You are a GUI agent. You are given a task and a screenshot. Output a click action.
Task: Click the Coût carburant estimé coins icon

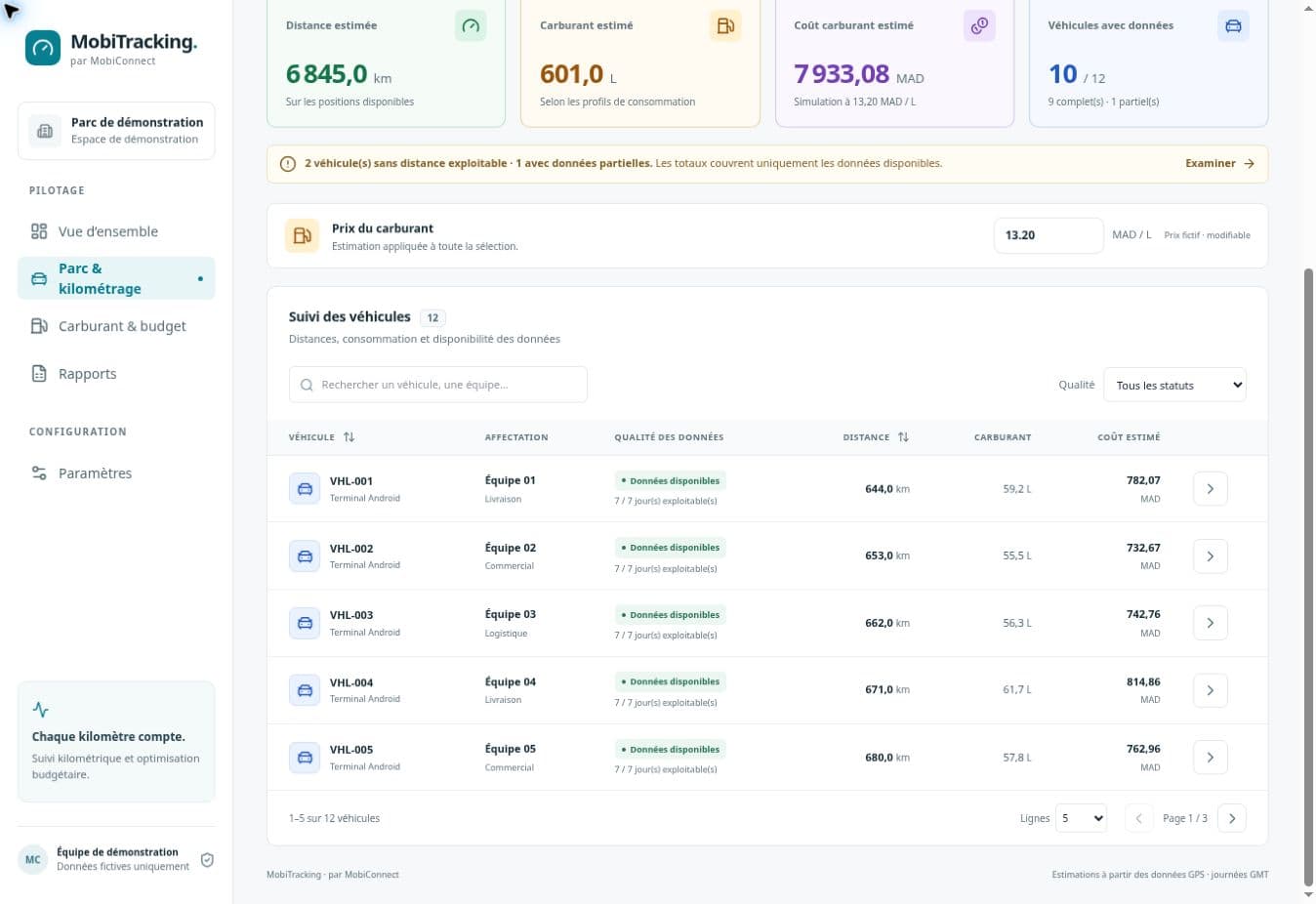(x=979, y=26)
